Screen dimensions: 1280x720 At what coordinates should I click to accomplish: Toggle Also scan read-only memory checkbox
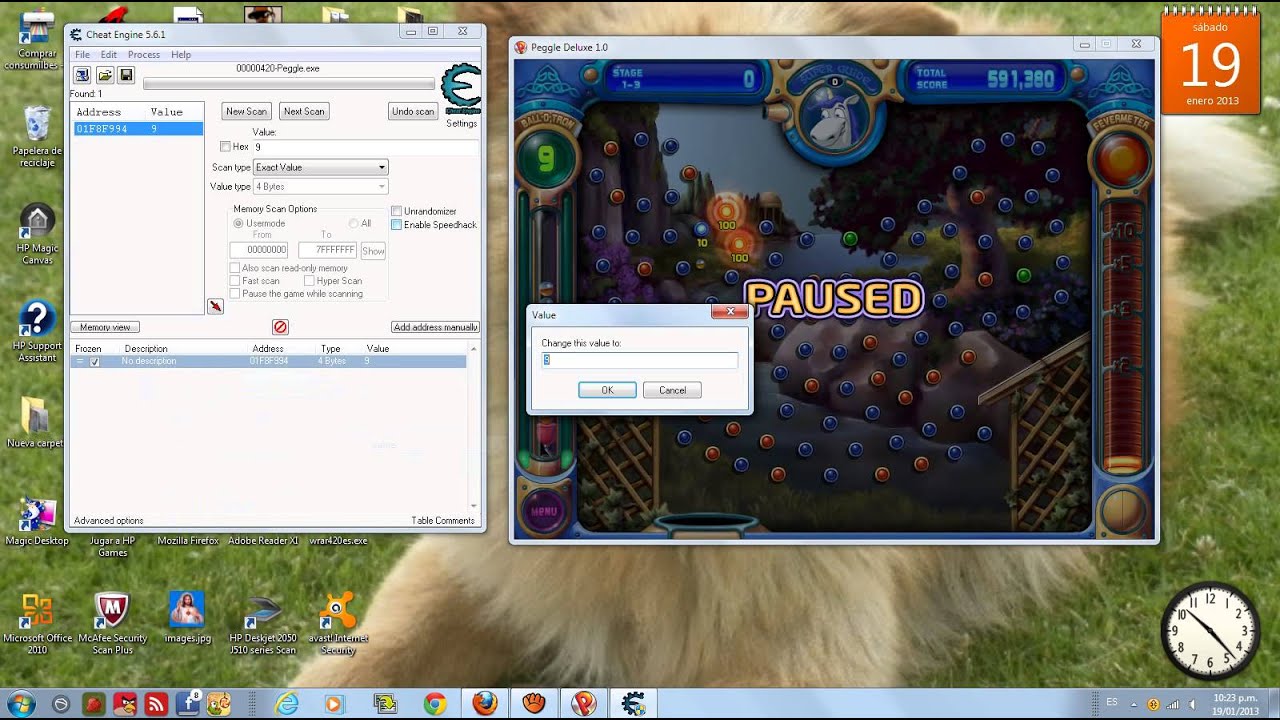point(235,268)
